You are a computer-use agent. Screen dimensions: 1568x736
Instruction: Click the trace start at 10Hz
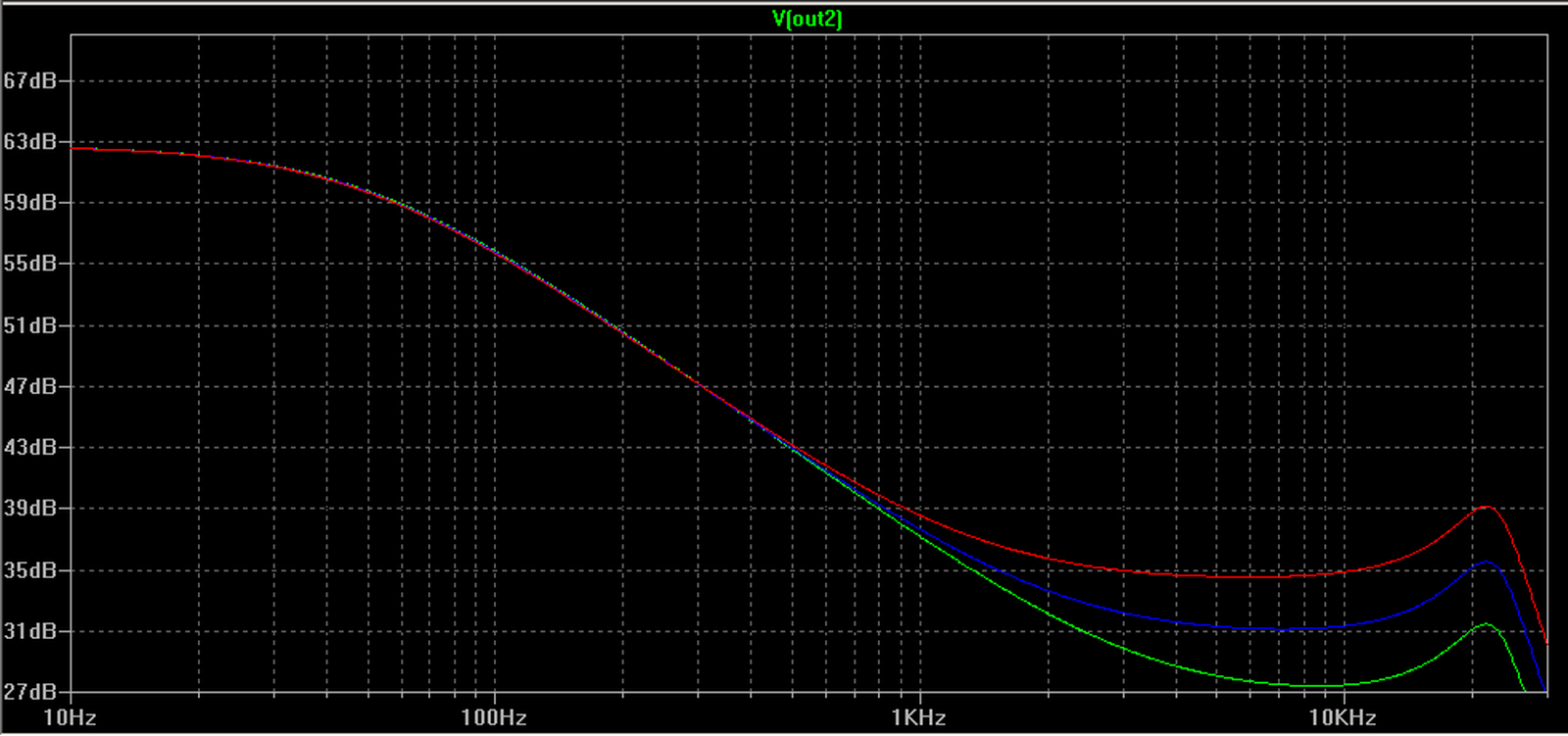pos(73,148)
